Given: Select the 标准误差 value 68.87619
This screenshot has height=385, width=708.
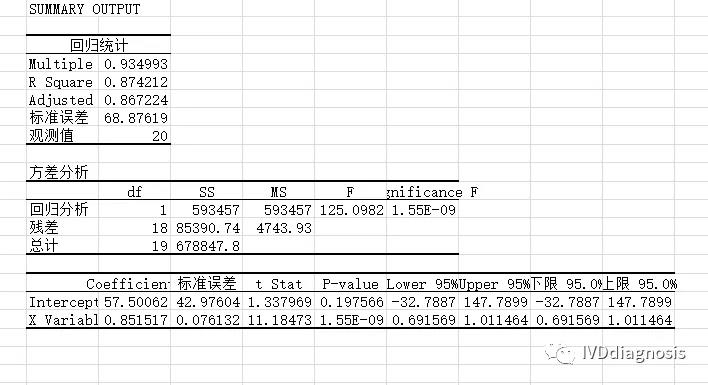Looking at the screenshot, I should point(135,118).
